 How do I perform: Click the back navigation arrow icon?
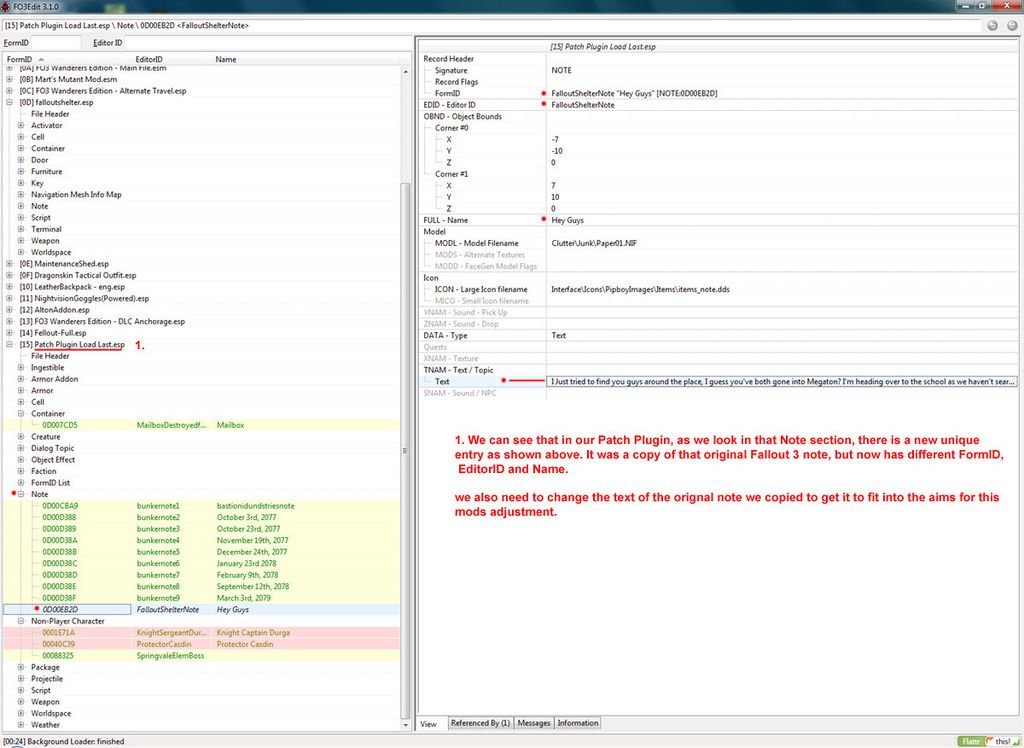click(992, 25)
